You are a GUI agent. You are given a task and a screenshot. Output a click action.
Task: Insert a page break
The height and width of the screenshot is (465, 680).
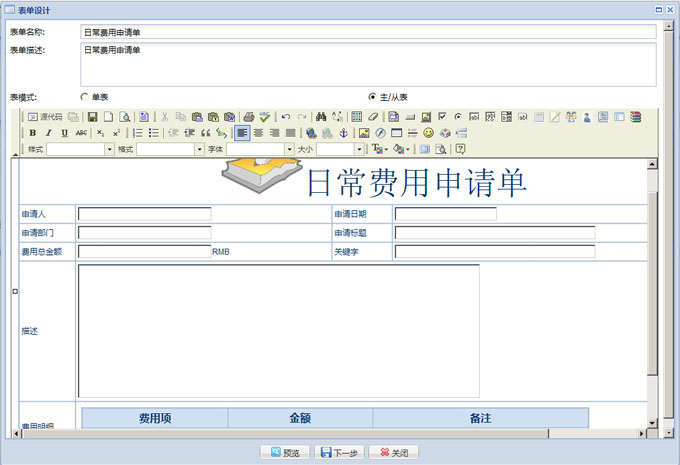point(461,133)
